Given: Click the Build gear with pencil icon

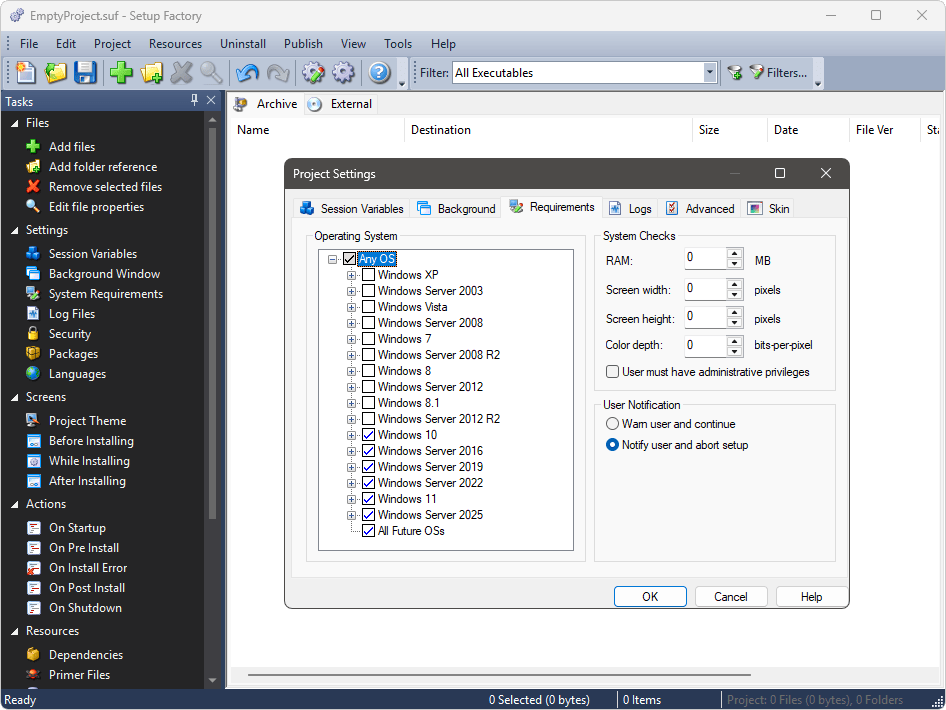Looking at the screenshot, I should tap(313, 72).
